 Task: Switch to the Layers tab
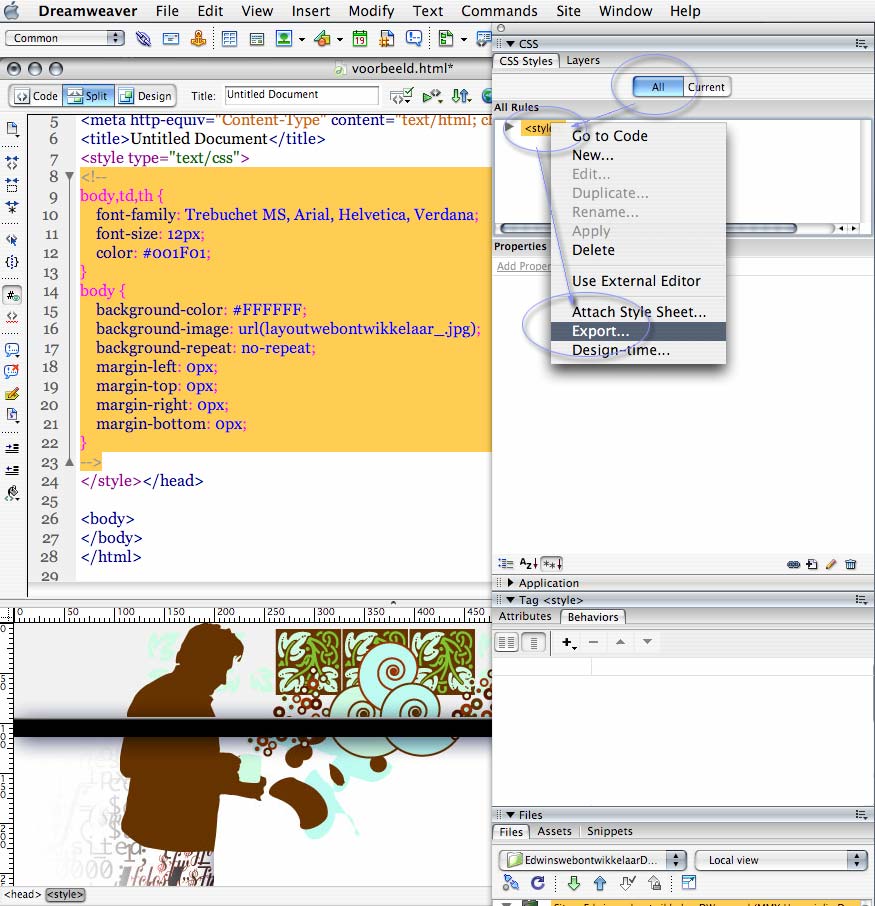pos(583,60)
